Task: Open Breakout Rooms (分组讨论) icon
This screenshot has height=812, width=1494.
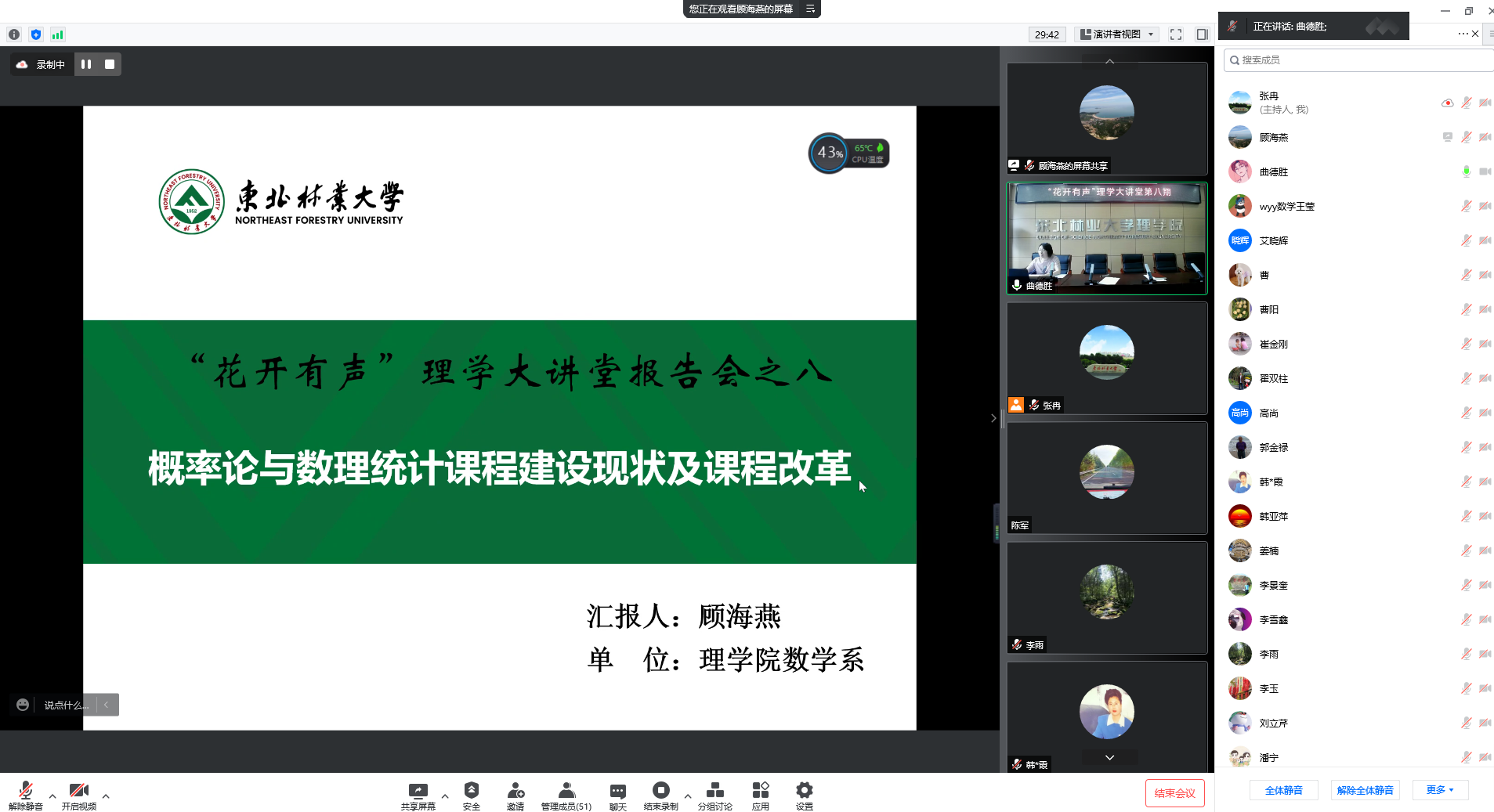Action: coord(714,791)
